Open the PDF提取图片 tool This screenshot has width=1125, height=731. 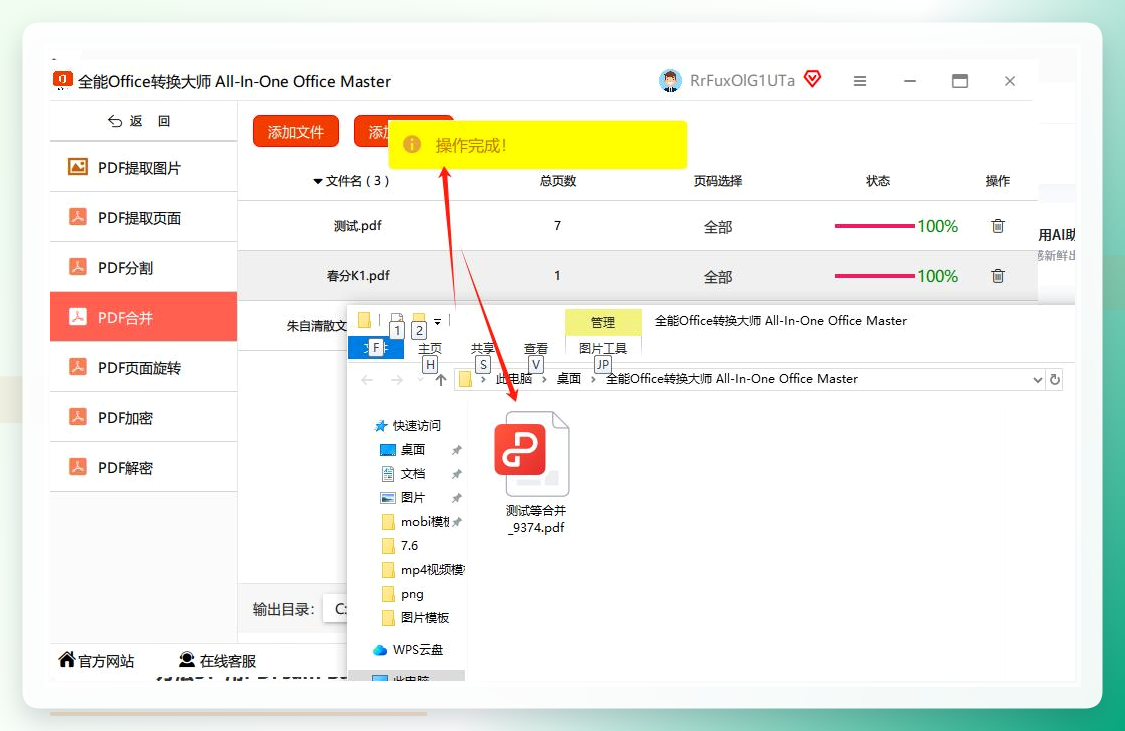pos(143,167)
